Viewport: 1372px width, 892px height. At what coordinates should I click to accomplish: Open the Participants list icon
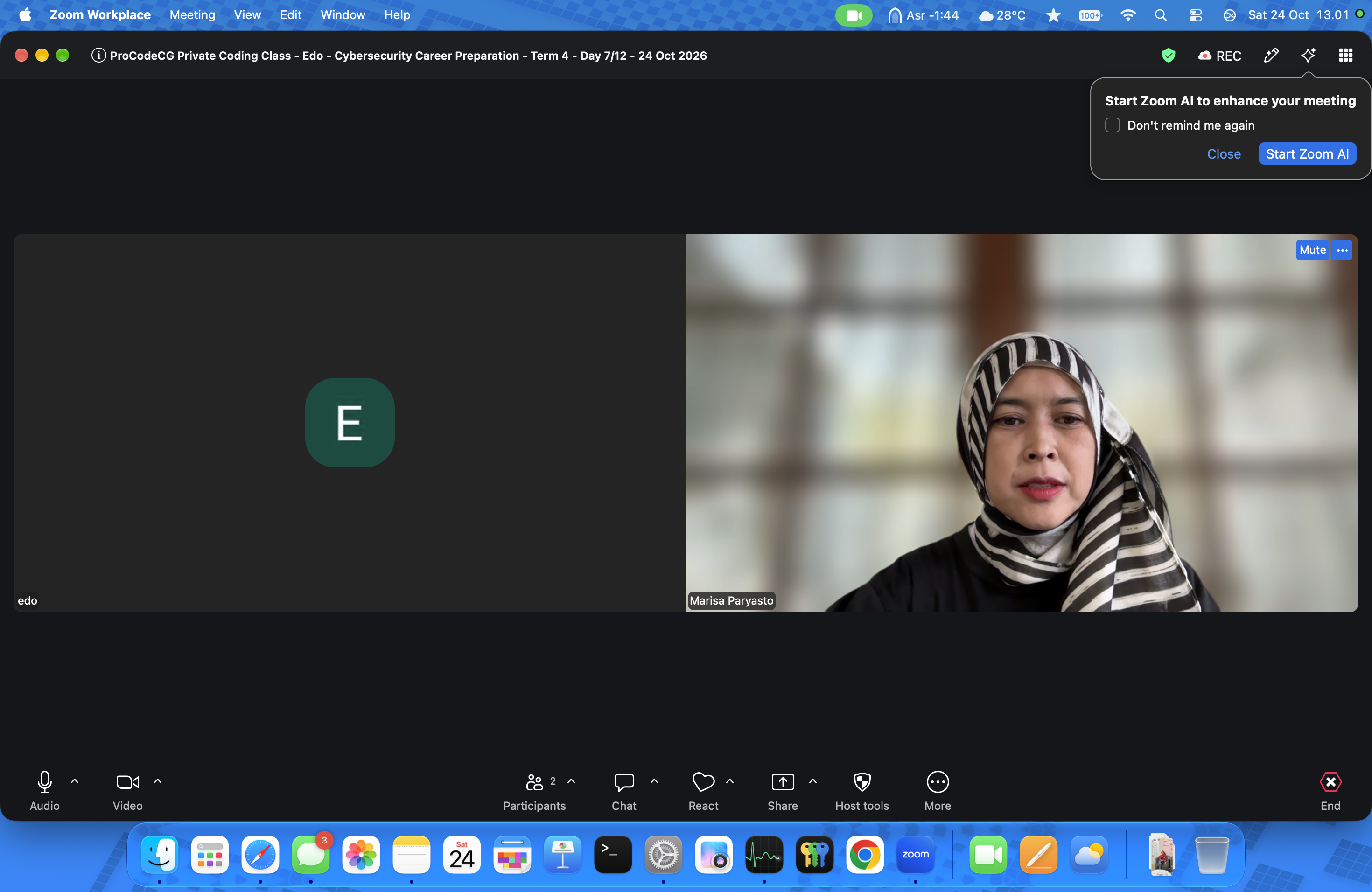coord(534,782)
